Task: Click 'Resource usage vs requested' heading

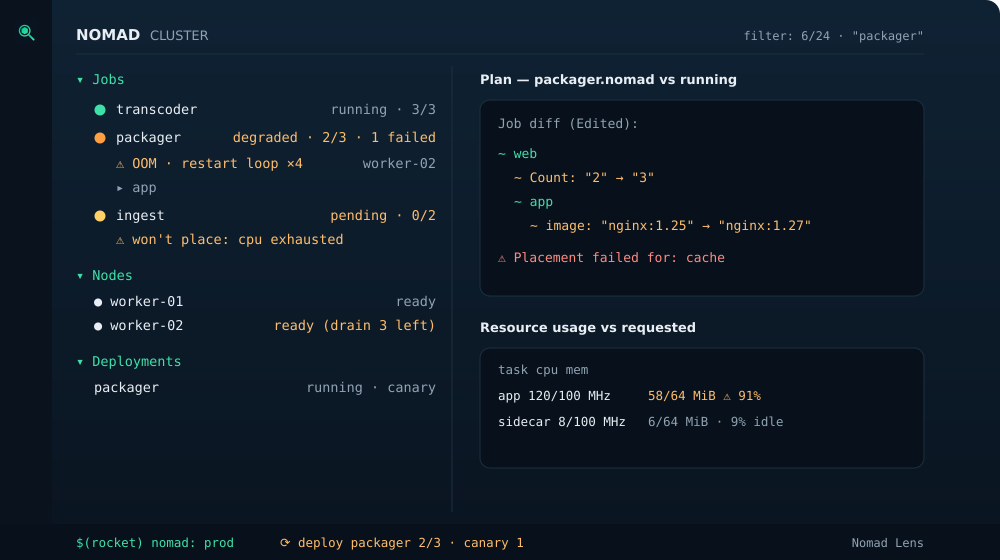Action: click(x=588, y=327)
